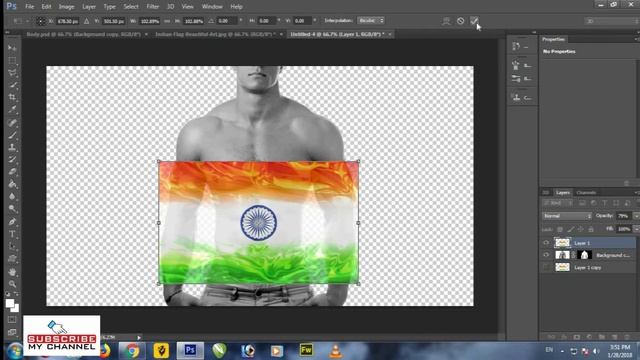Select the Hand tool
The width and height of the screenshot is (640, 360).
tap(12, 272)
